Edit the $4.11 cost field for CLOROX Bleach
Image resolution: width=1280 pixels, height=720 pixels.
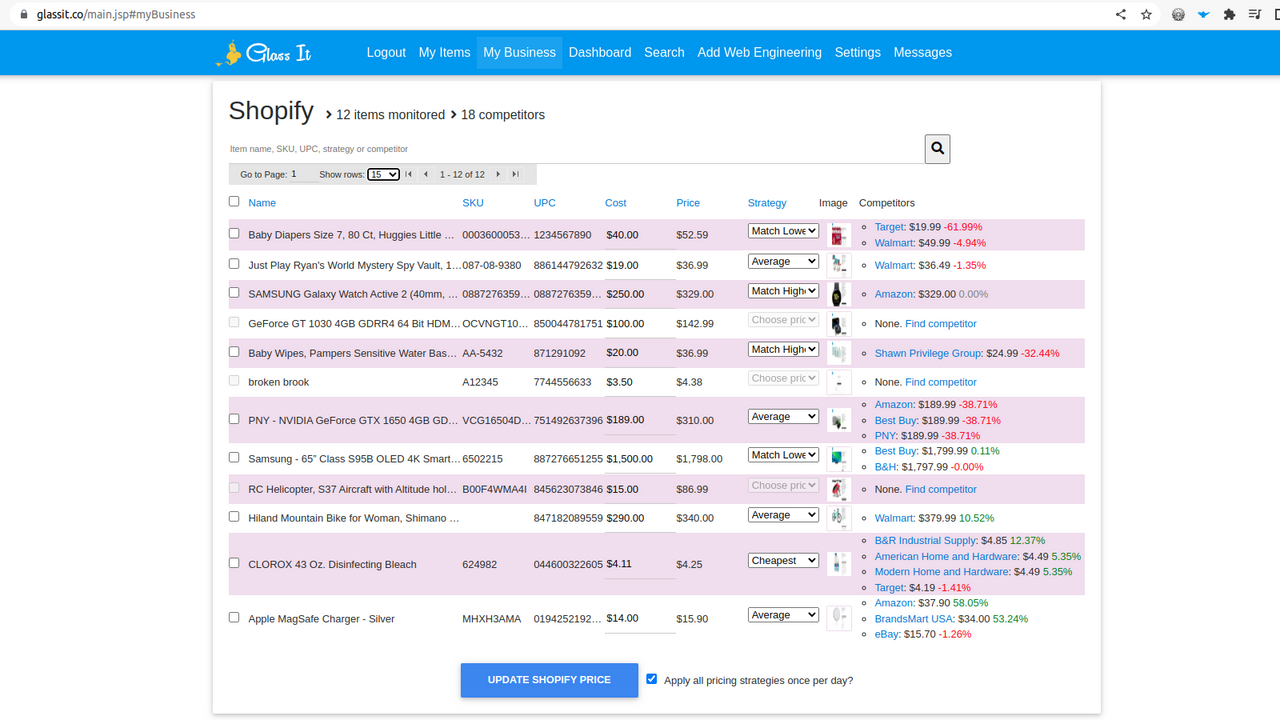pos(640,564)
